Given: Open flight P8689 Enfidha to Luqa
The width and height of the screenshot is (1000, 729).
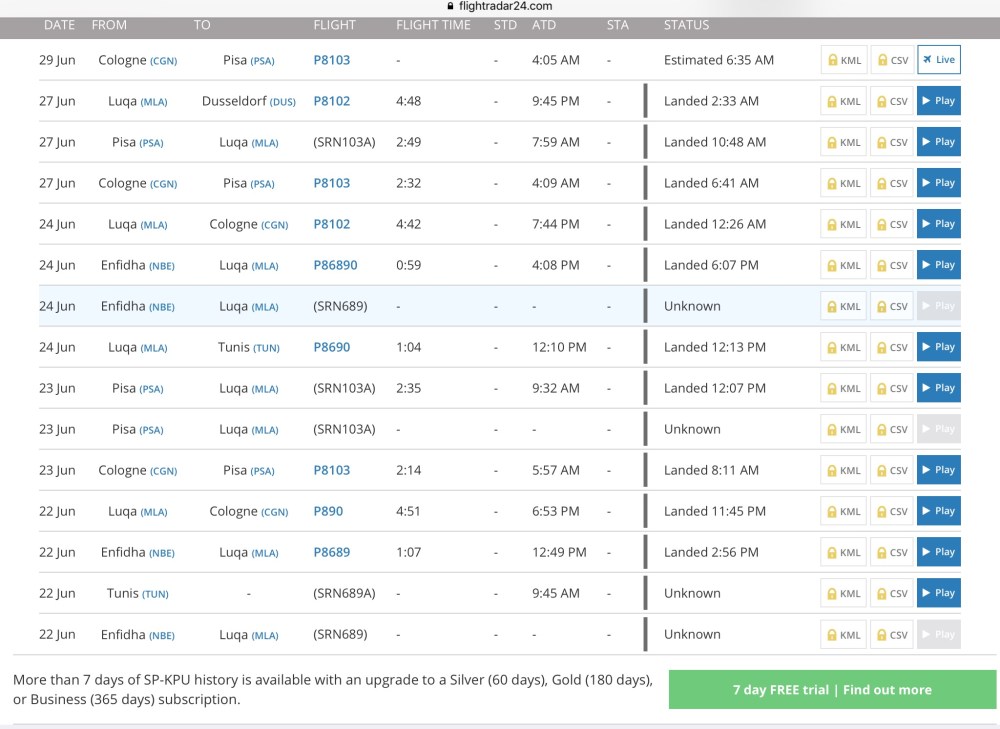Looking at the screenshot, I should point(331,552).
